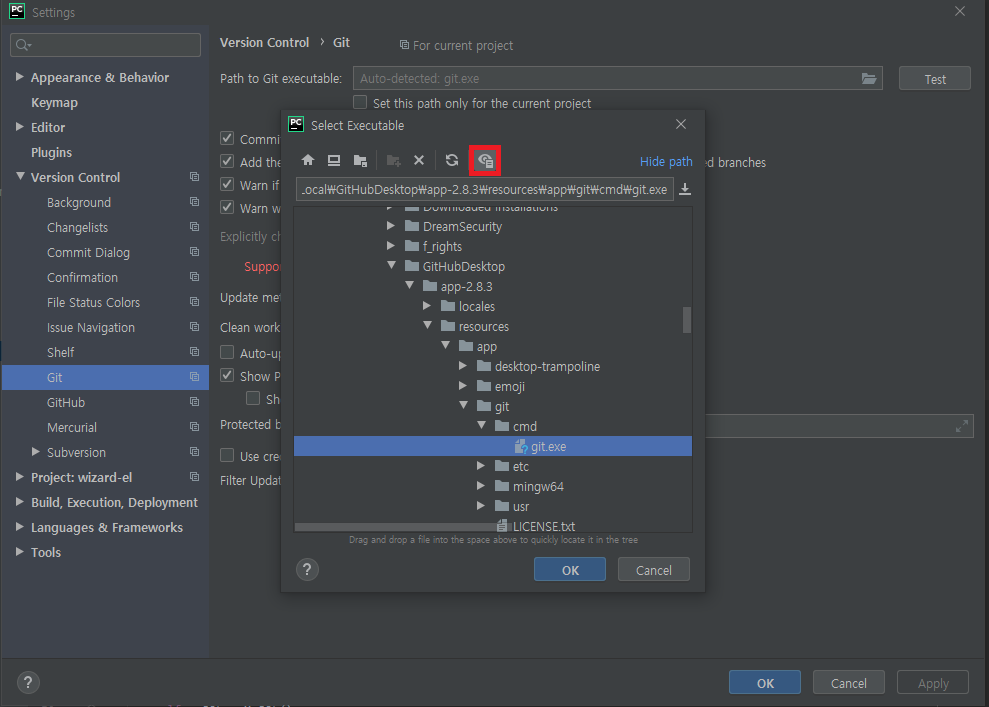Expand the mingw64 folder
Image resolution: width=989 pixels, height=707 pixels.
click(x=481, y=486)
